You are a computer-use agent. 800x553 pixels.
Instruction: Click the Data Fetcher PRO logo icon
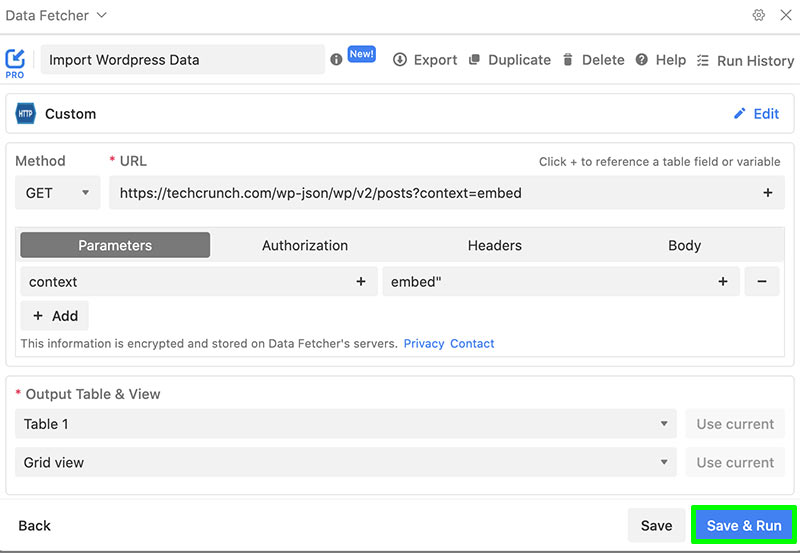tap(16, 61)
